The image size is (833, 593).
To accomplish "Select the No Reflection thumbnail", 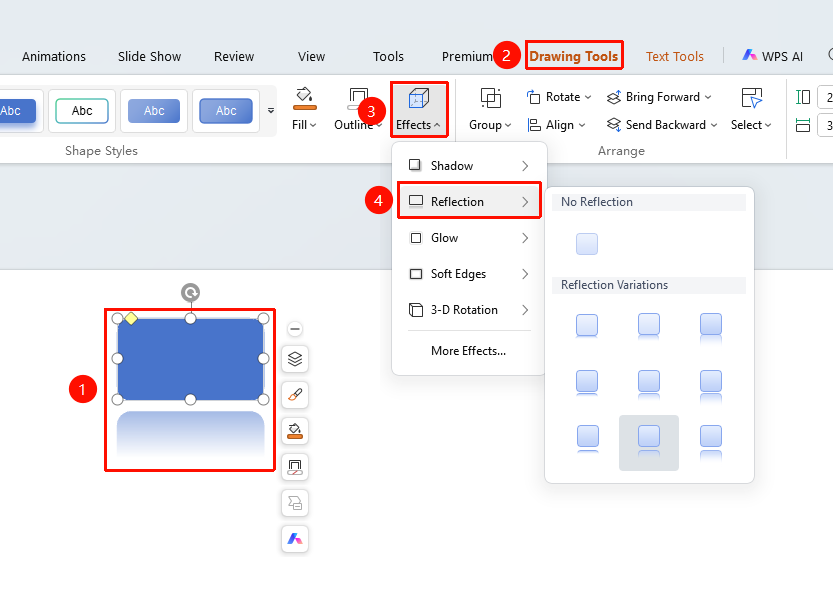I will (587, 244).
